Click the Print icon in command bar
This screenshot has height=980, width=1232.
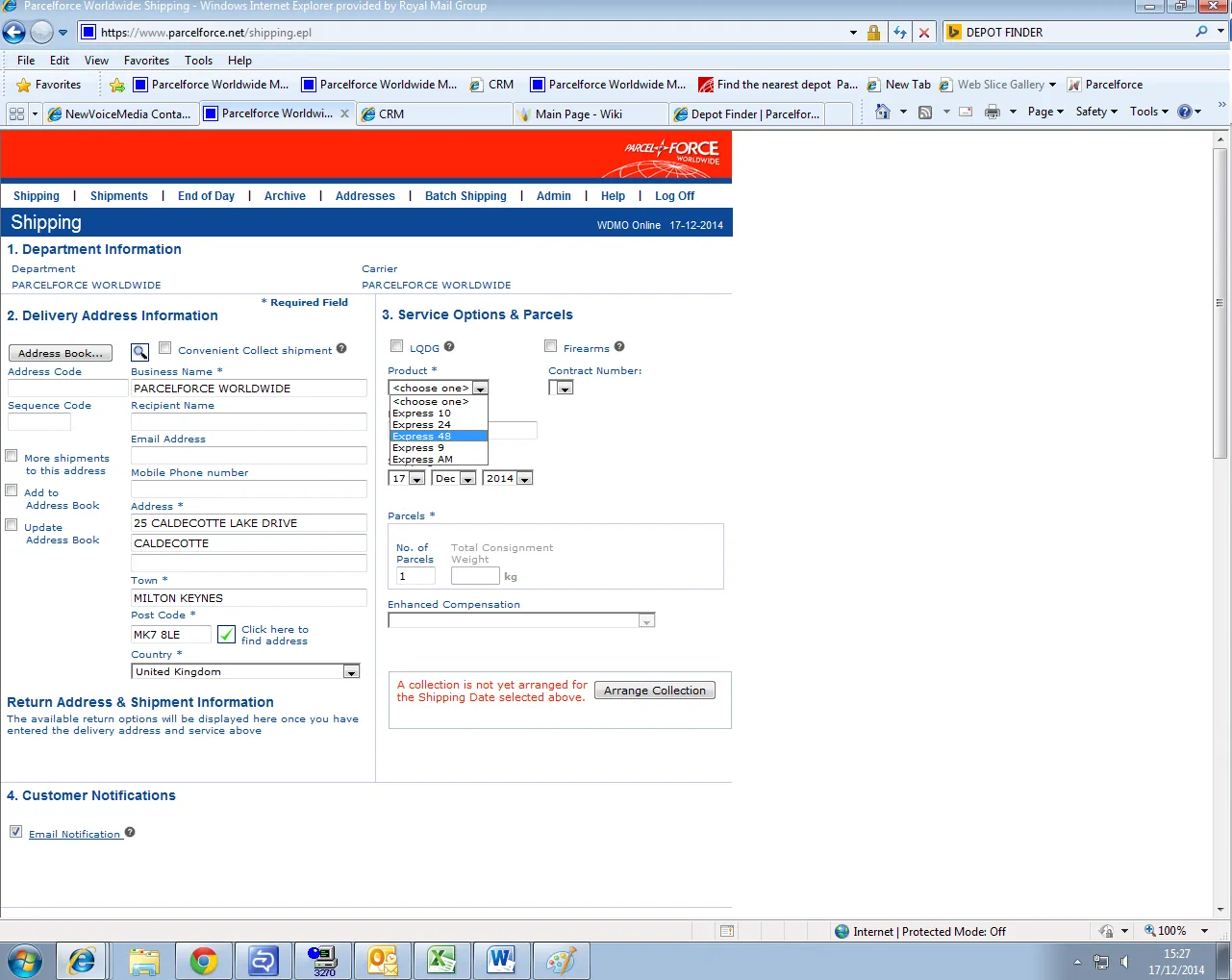(993, 112)
